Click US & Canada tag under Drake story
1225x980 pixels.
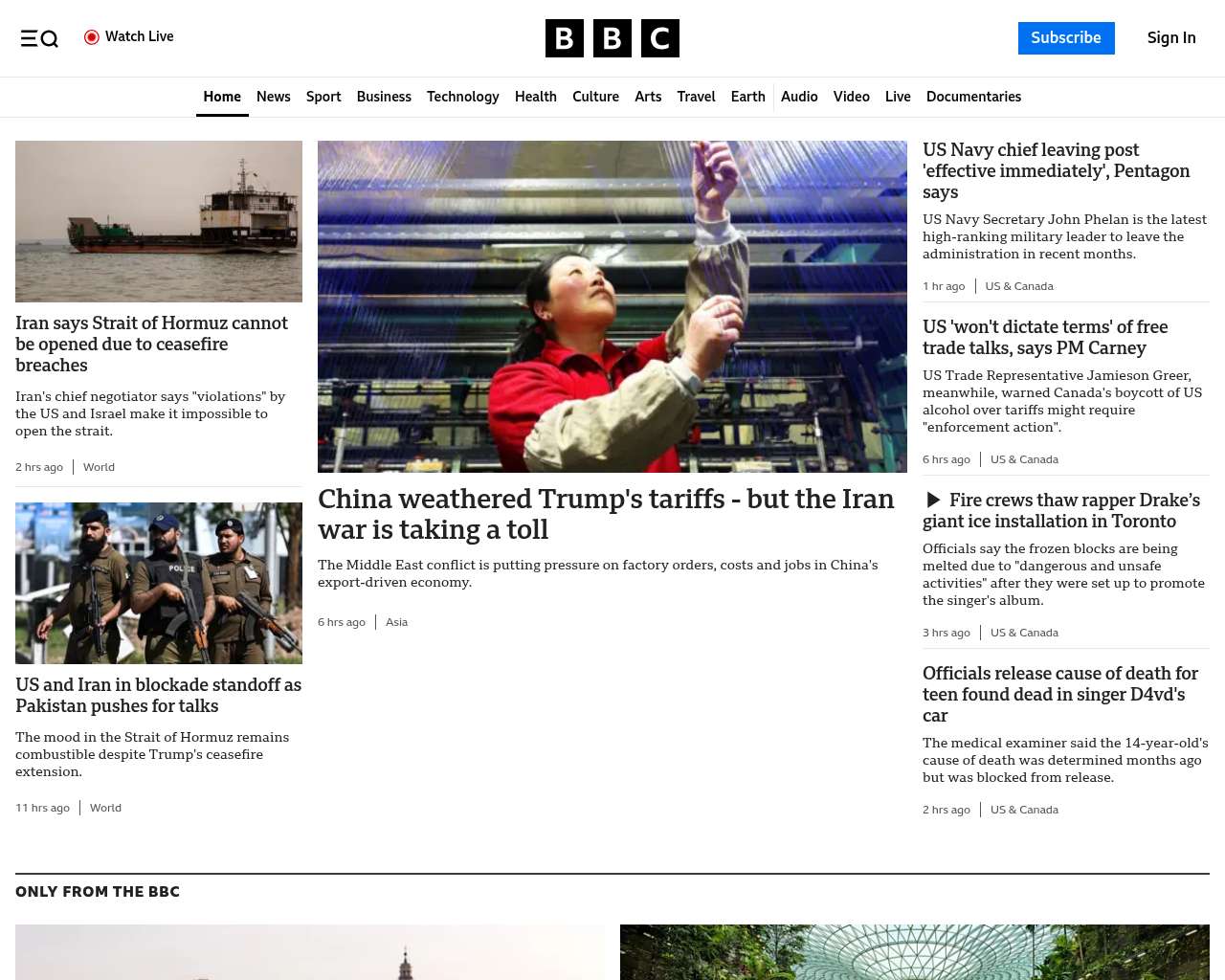pos(1024,633)
